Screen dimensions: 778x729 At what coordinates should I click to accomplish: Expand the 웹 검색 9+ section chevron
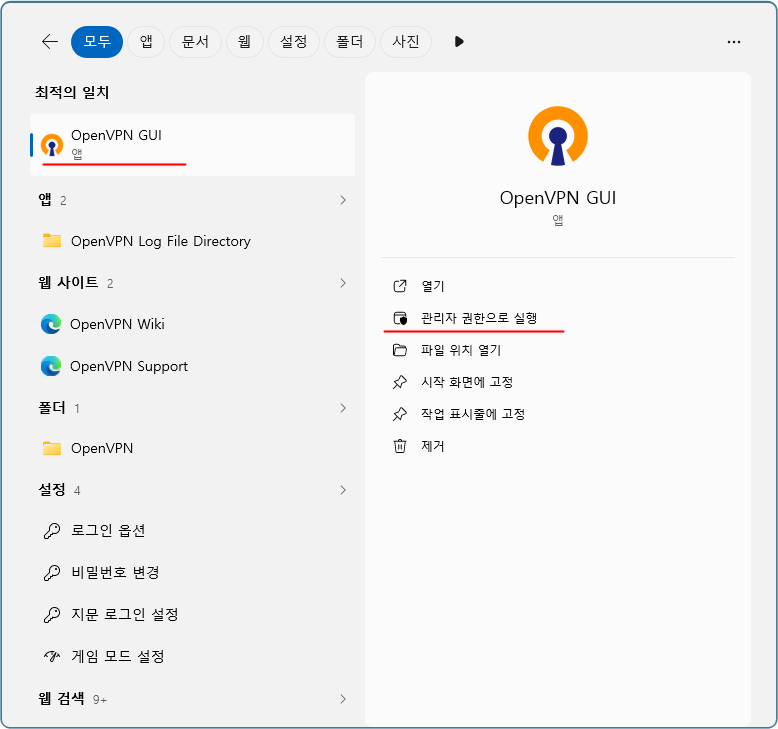(x=343, y=699)
